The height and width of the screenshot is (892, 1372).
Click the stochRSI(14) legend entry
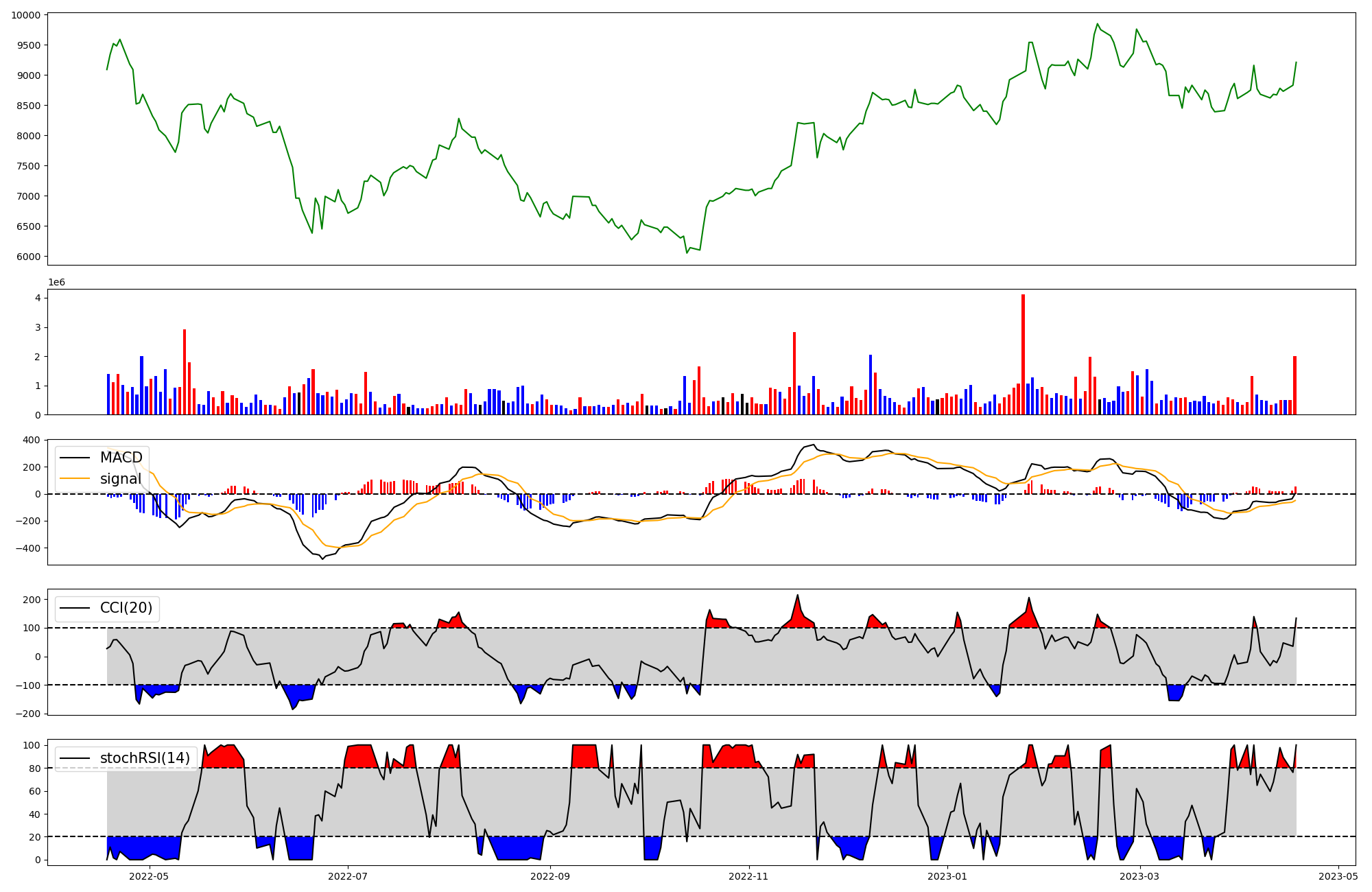pos(145,758)
